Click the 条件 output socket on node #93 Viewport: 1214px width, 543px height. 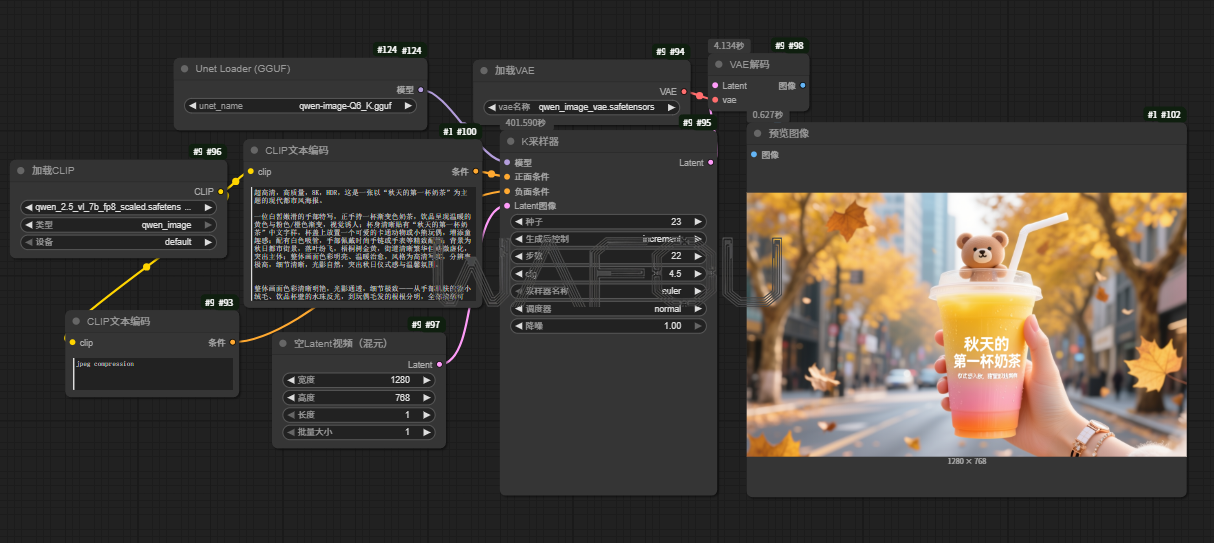(232, 343)
